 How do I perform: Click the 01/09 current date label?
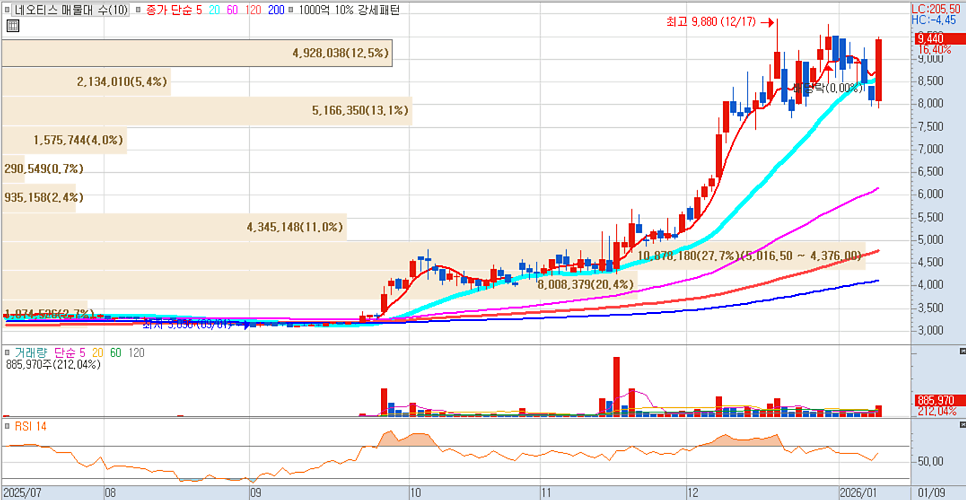pyautogui.click(x=931, y=493)
